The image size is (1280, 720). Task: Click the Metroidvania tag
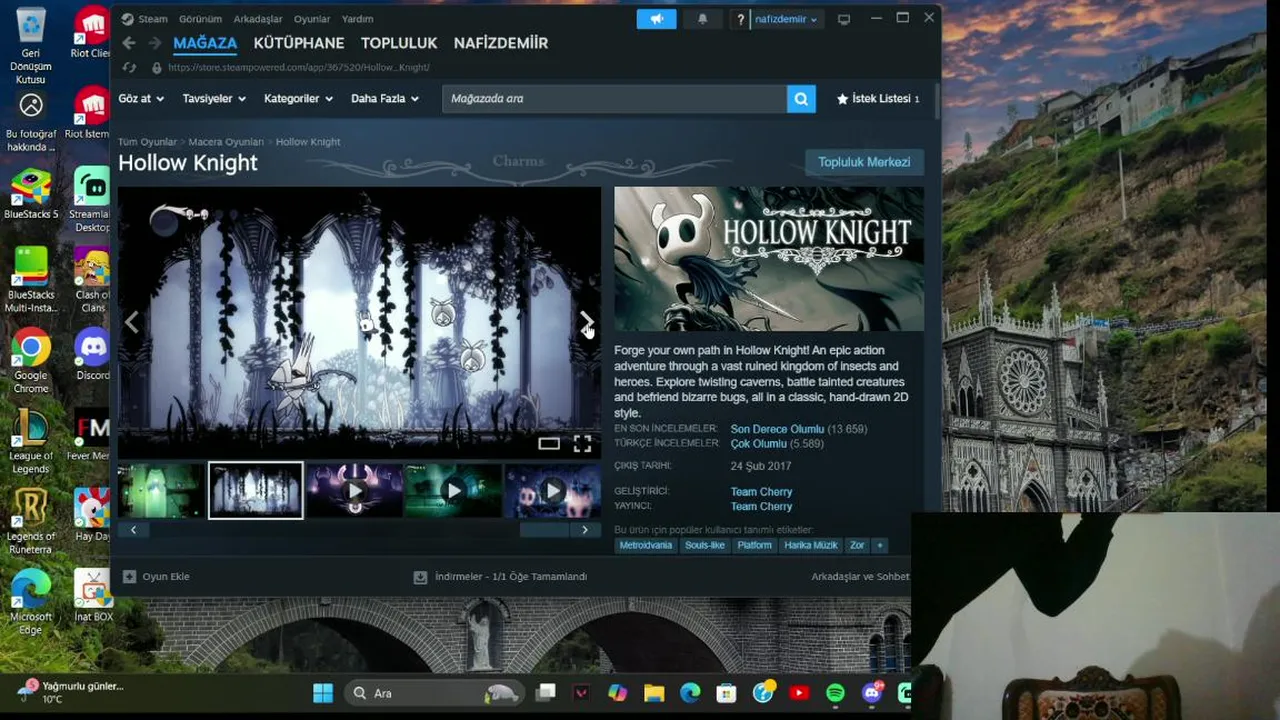coord(646,545)
